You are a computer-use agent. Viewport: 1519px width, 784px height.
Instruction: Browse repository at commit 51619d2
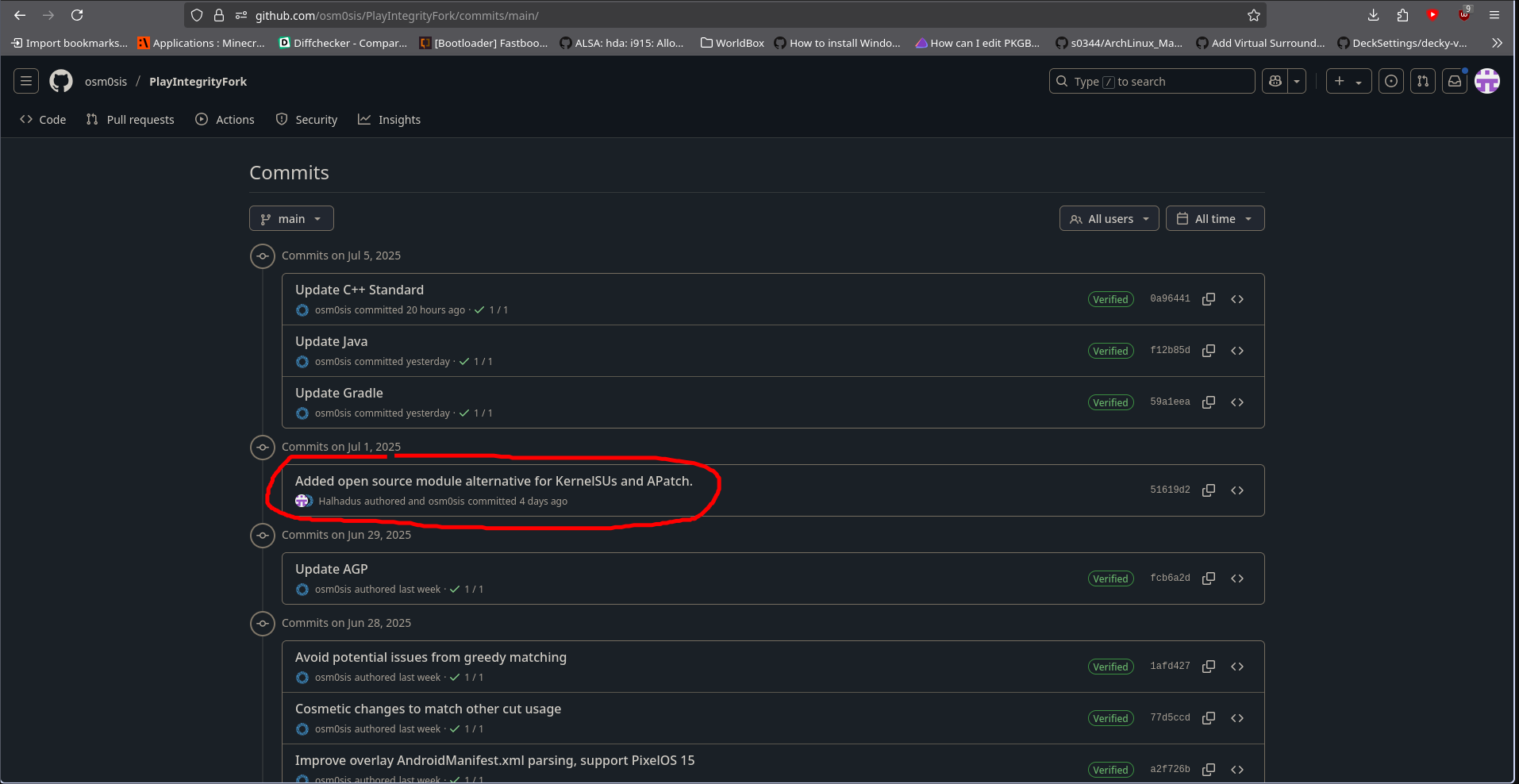click(1237, 490)
